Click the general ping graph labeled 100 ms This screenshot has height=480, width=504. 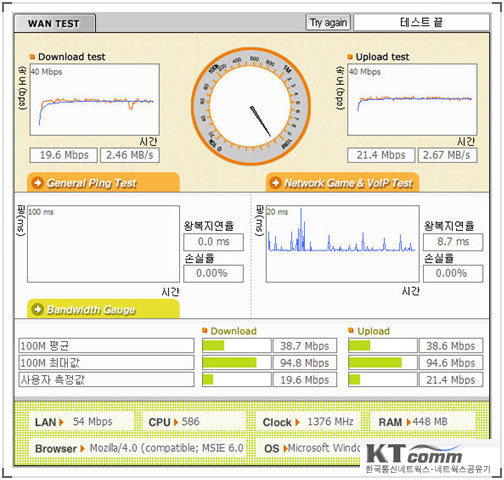tap(103, 244)
